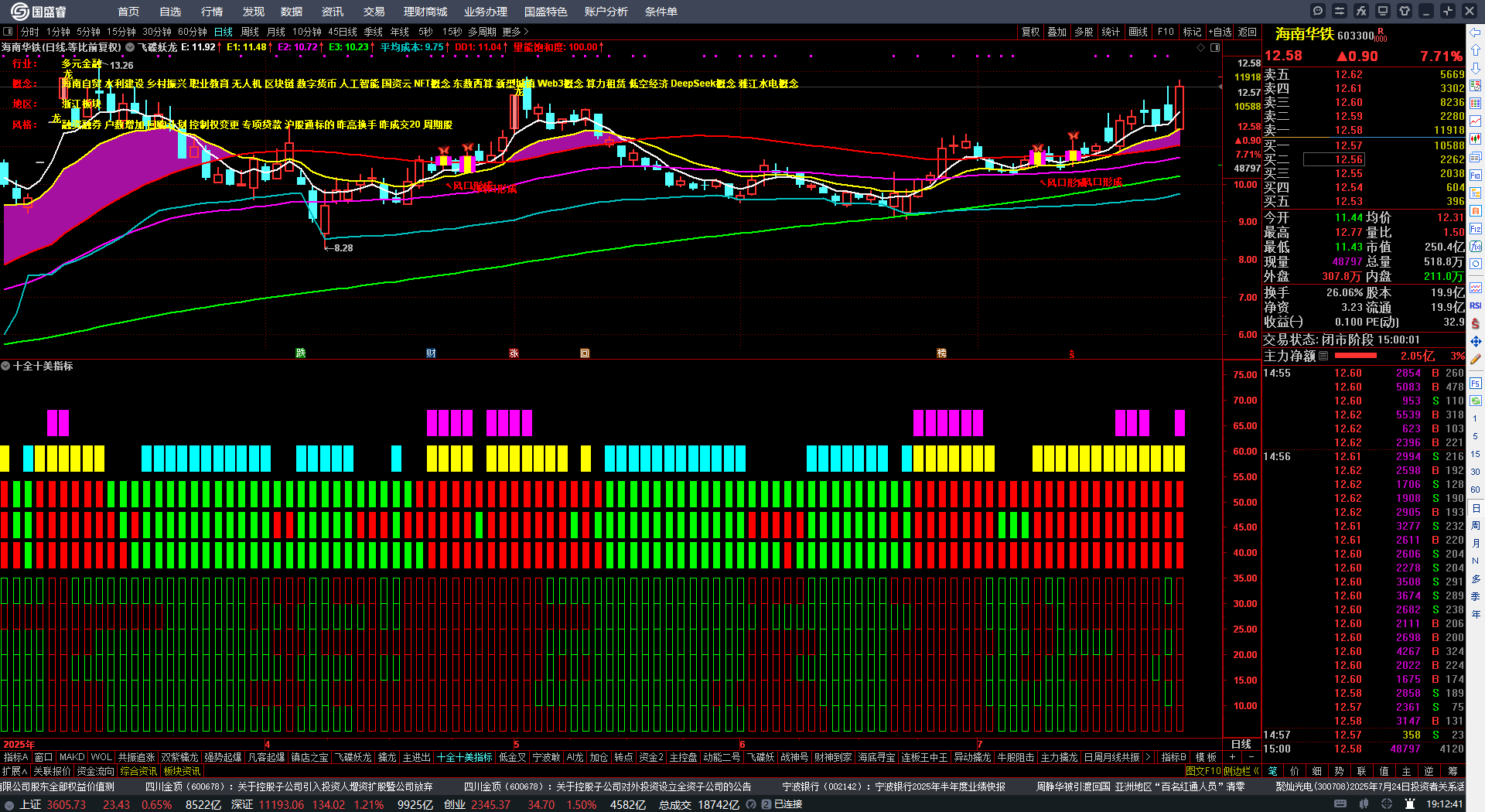Toggle the 复权 adjustment option
The width and height of the screenshot is (1485, 812).
(1030, 32)
